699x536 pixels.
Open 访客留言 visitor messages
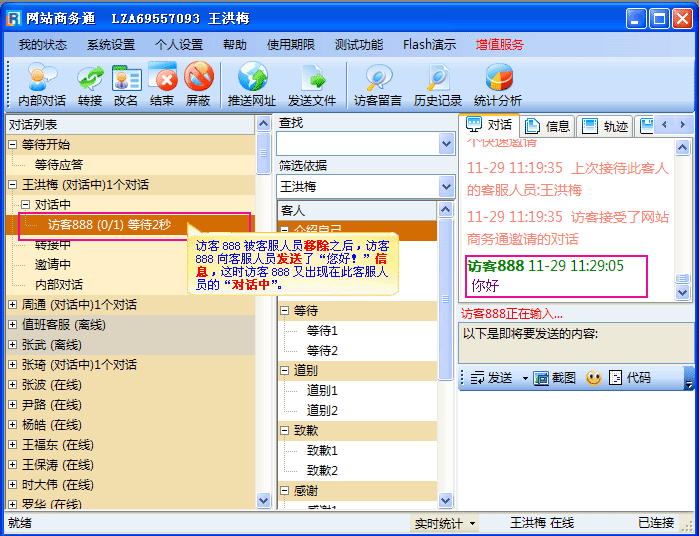(x=378, y=77)
